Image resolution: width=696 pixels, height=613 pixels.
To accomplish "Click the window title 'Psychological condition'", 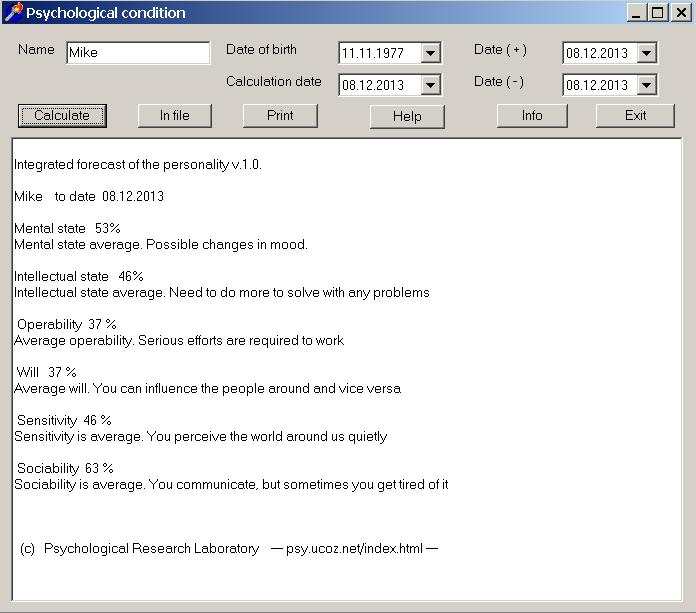I will (x=106, y=13).
